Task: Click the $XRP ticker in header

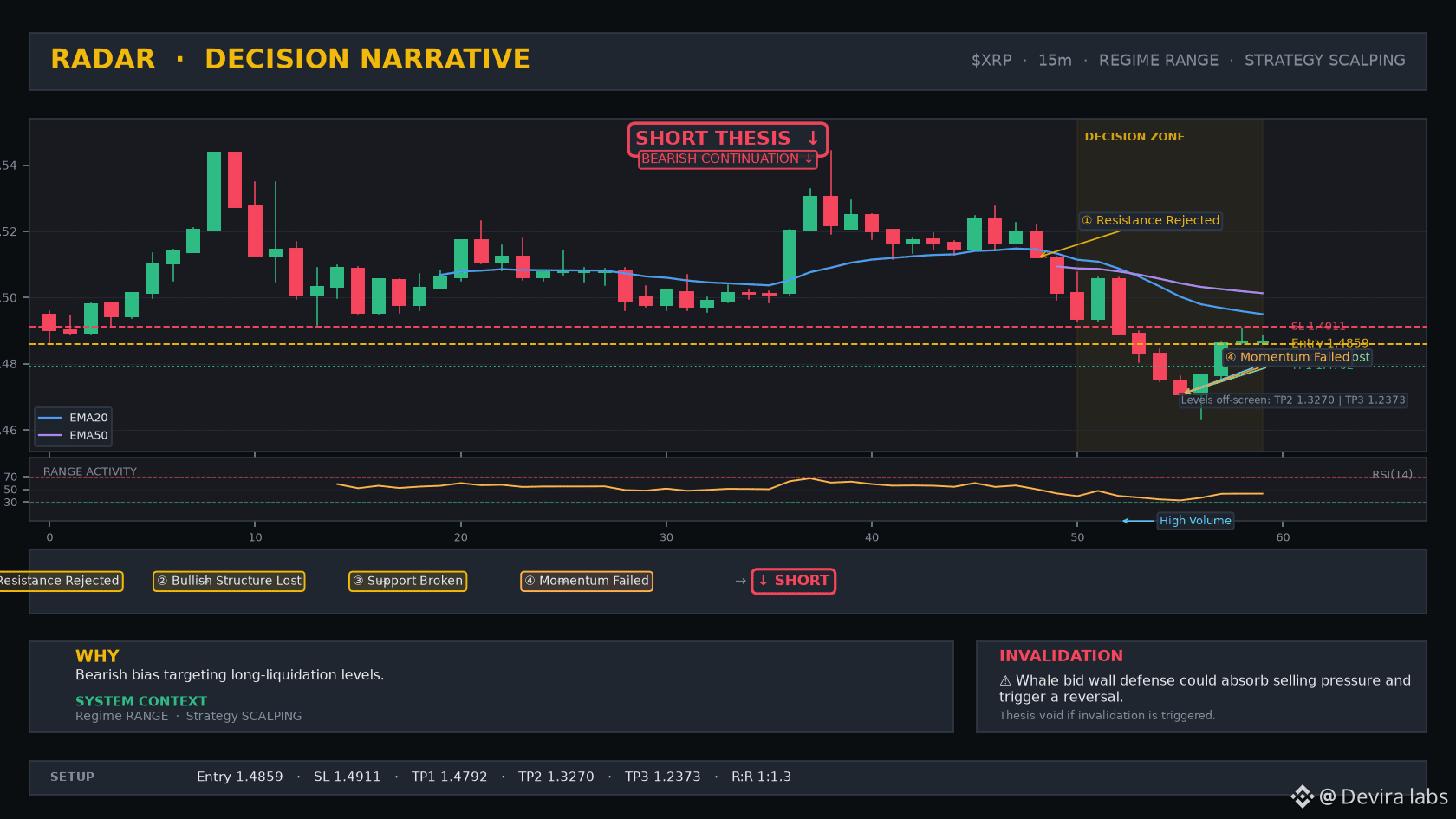Action: coord(991,61)
